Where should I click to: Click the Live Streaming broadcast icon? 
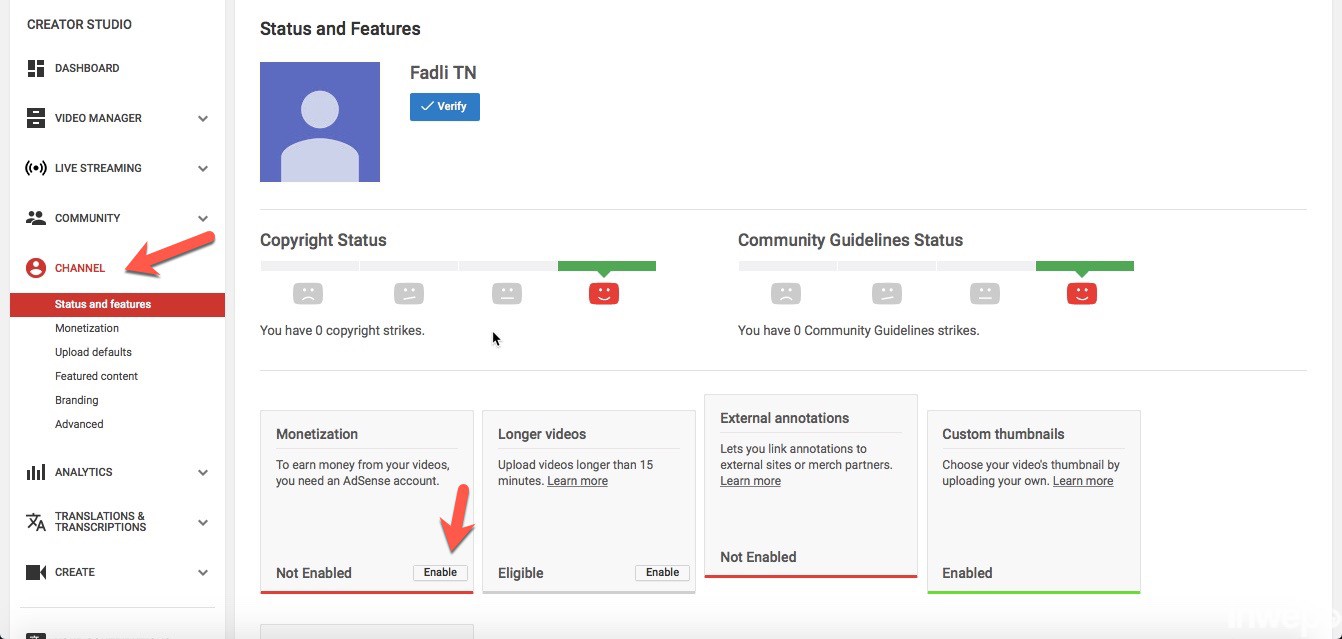click(x=36, y=168)
